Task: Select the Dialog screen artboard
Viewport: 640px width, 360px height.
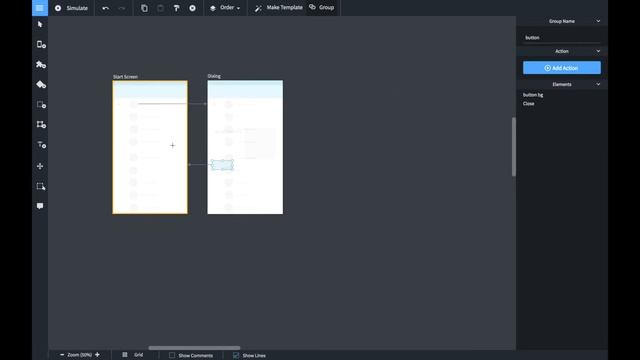Action: pos(245,147)
